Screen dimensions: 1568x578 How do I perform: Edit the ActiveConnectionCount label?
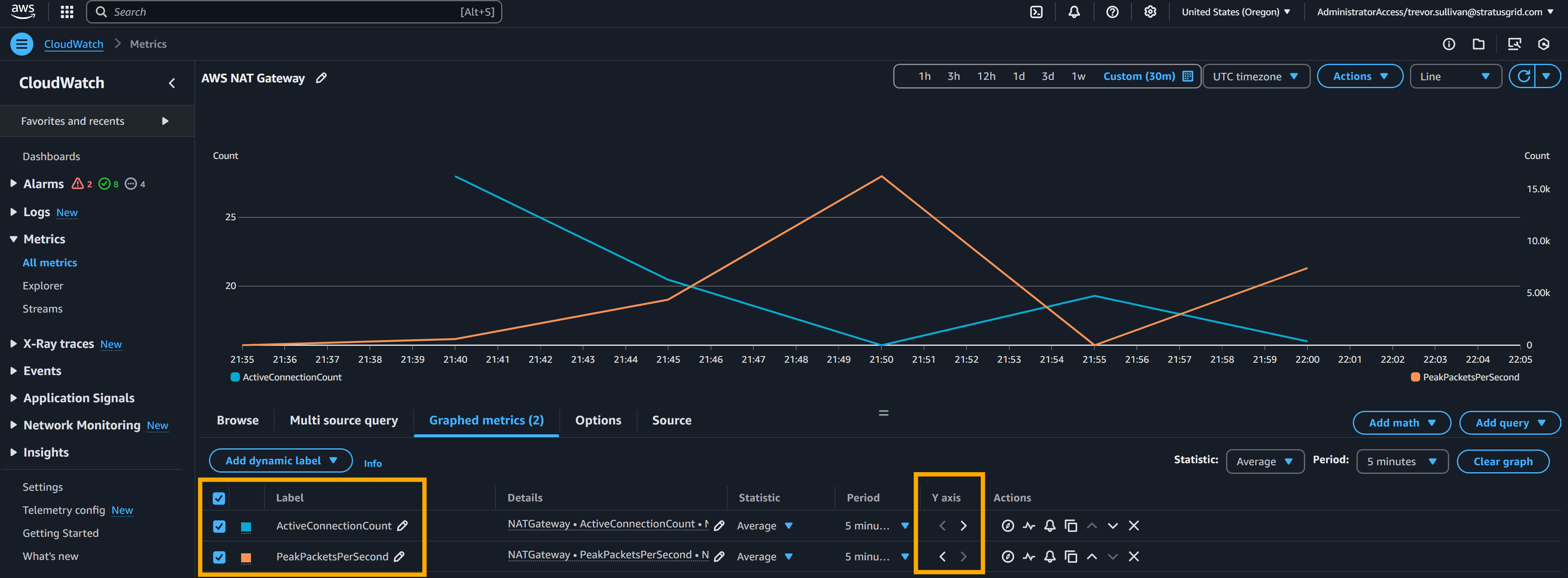click(x=402, y=526)
